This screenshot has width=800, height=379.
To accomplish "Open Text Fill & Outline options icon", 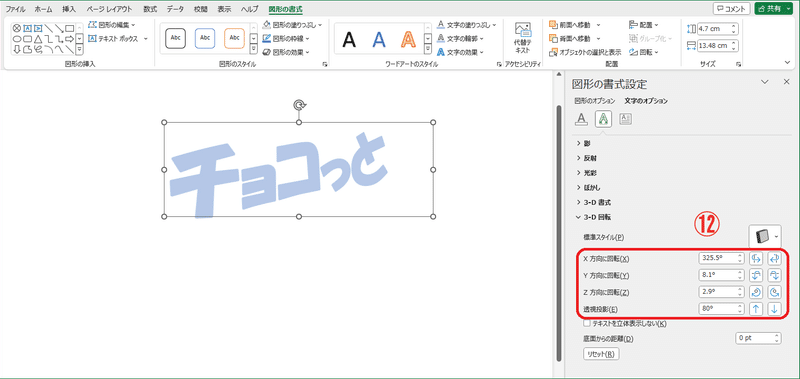I will coord(581,119).
